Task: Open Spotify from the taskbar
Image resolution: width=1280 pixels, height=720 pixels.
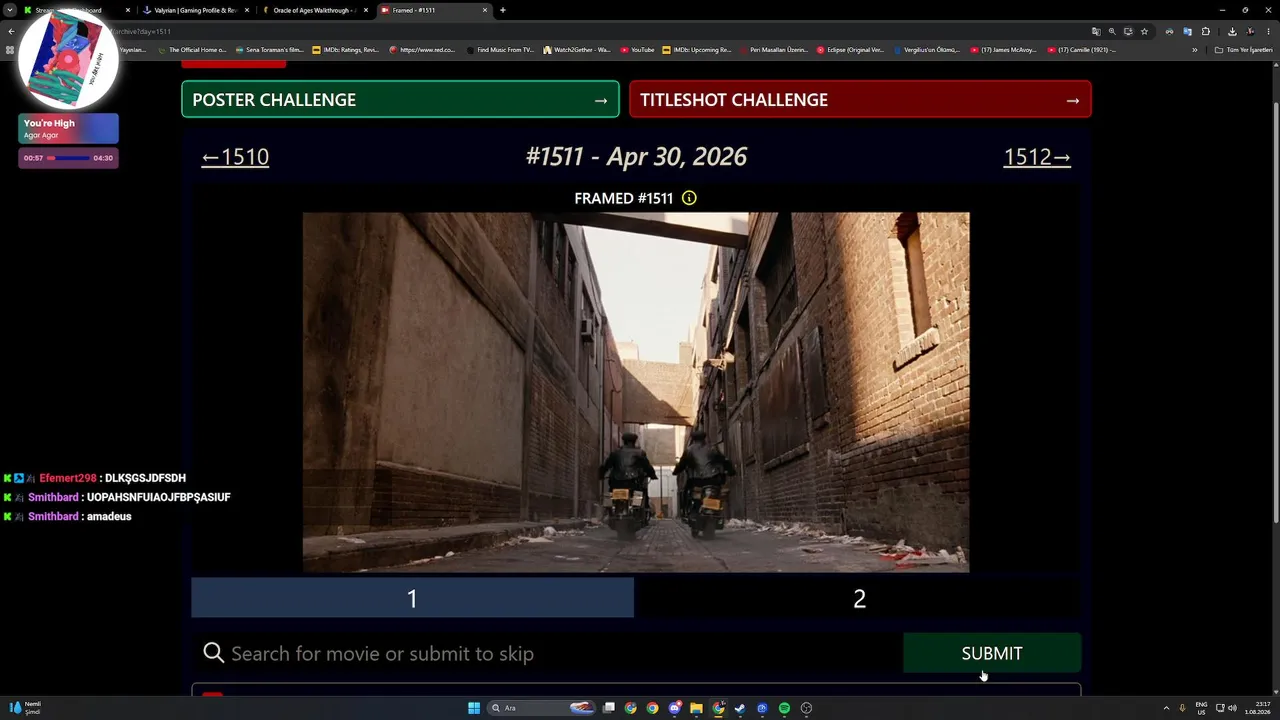Action: [784, 708]
